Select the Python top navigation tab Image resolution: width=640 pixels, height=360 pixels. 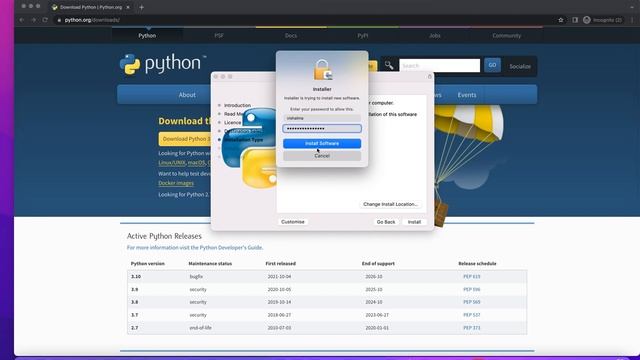[147, 36]
